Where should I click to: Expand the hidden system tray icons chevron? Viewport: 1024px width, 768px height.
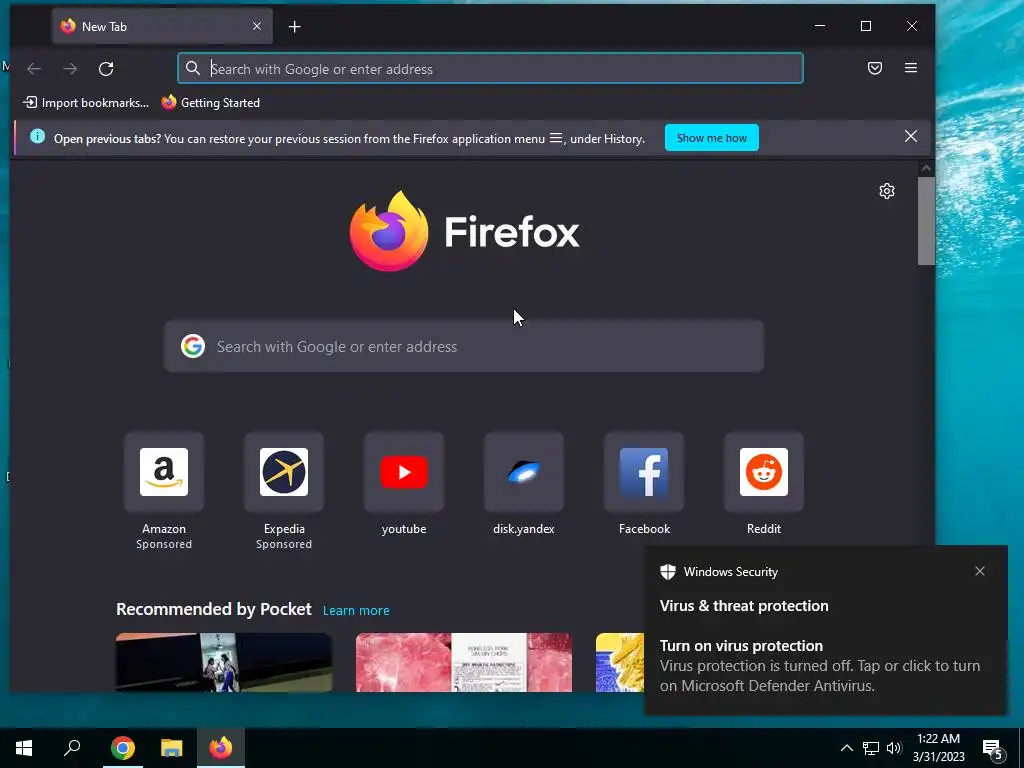pyautogui.click(x=846, y=748)
